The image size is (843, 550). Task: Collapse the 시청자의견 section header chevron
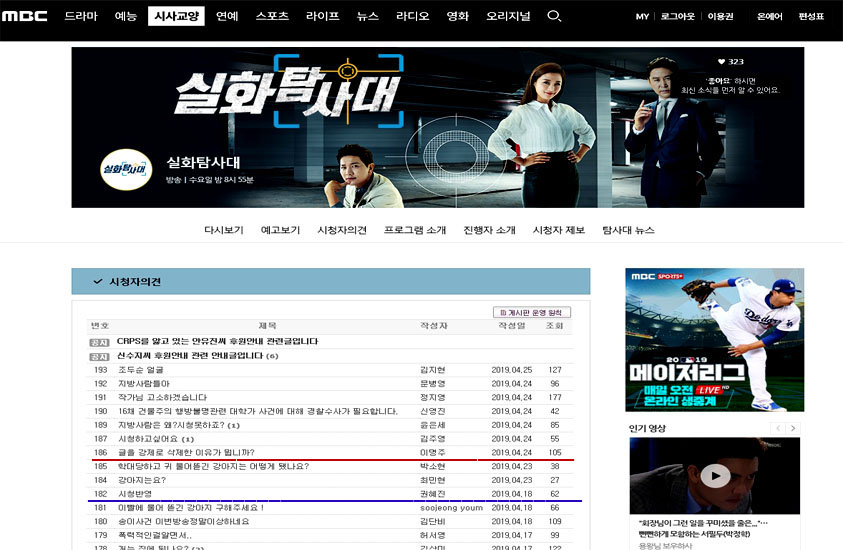tap(97, 282)
